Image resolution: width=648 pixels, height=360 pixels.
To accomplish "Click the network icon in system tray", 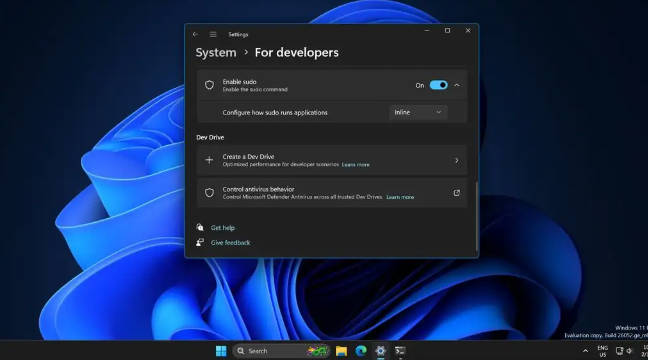I will tap(619, 351).
